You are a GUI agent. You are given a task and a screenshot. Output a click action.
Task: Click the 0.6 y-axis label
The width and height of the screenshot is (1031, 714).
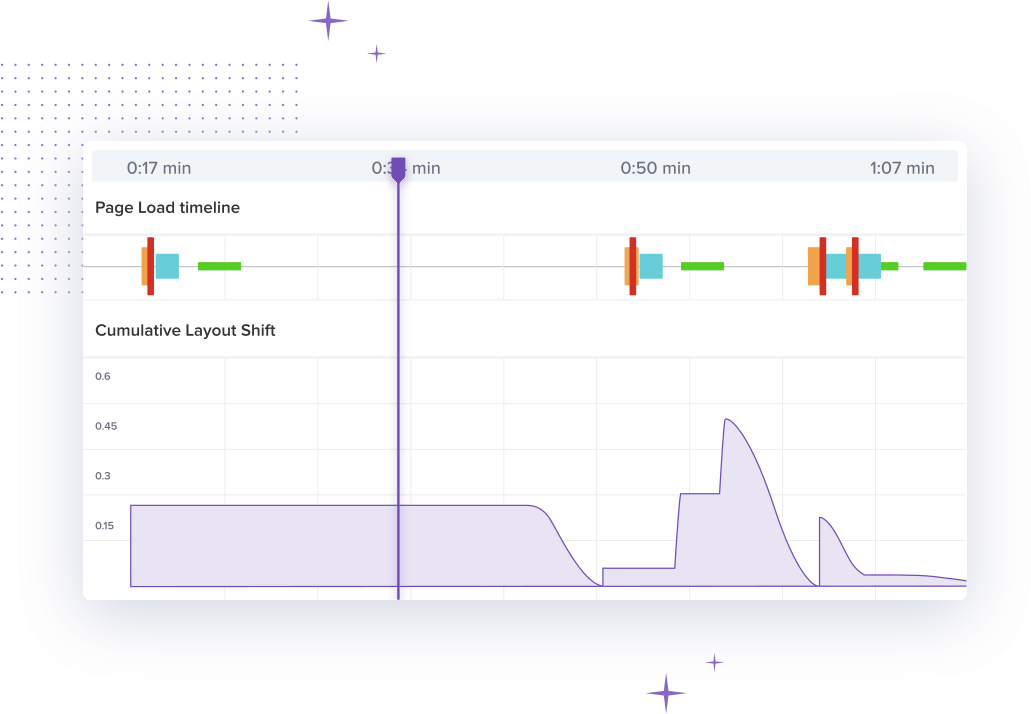click(103, 376)
